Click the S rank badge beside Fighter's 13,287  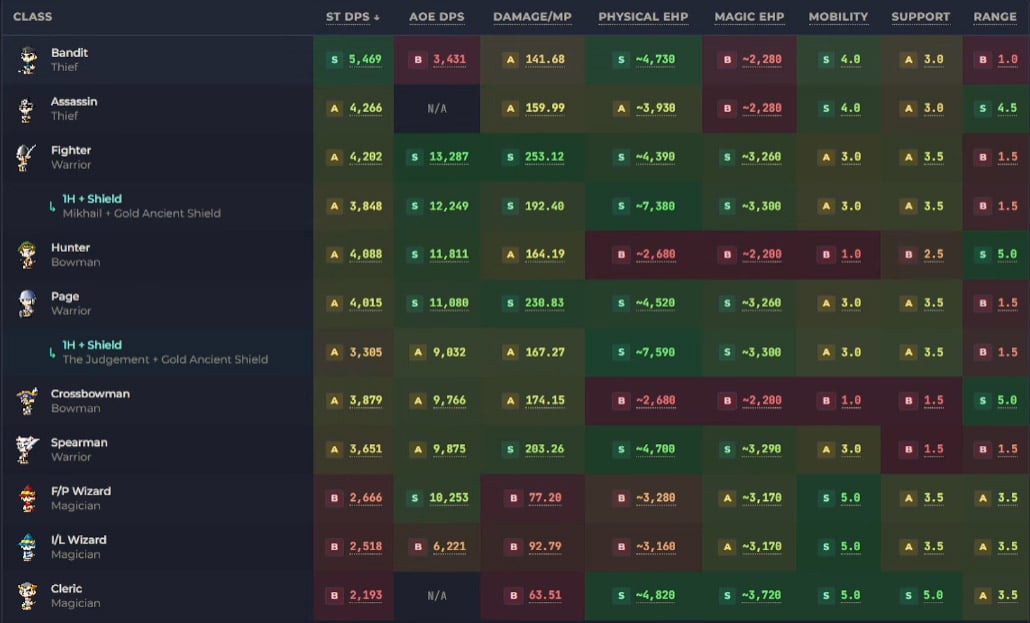click(414, 157)
